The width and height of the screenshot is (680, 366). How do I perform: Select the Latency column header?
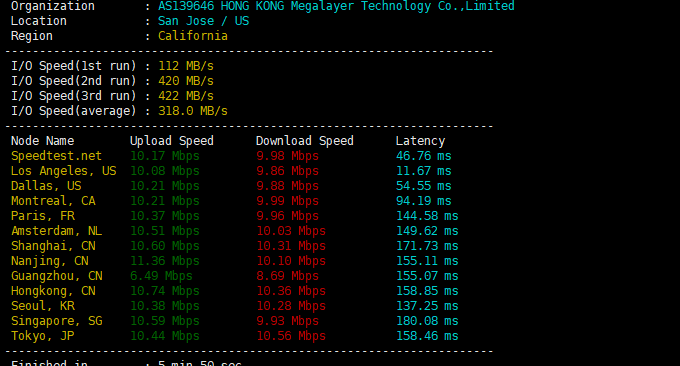pyautogui.click(x=420, y=141)
